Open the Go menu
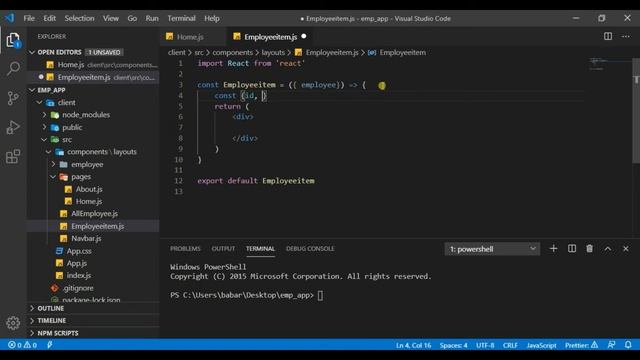This screenshot has height=360, width=640. pyautogui.click(x=132, y=18)
